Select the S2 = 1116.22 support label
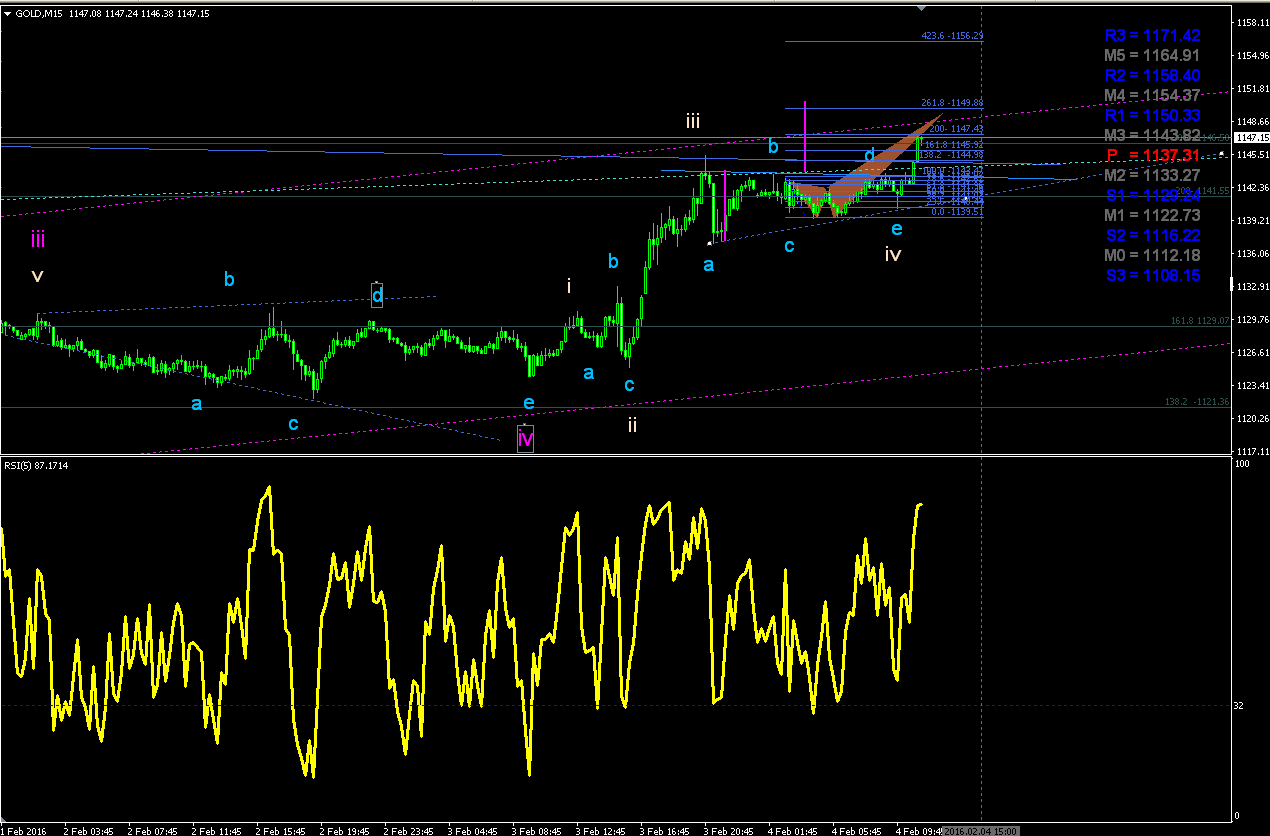The image size is (1270, 836). [x=1152, y=235]
